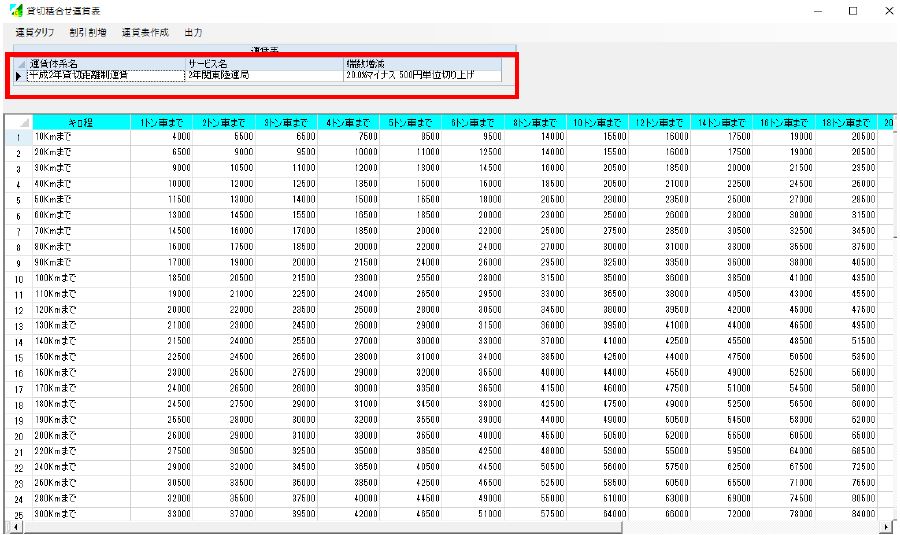The image size is (900, 535).
Task: Select 30000 in 140Kmまで row, 5トン車まで
Action: coord(411,342)
